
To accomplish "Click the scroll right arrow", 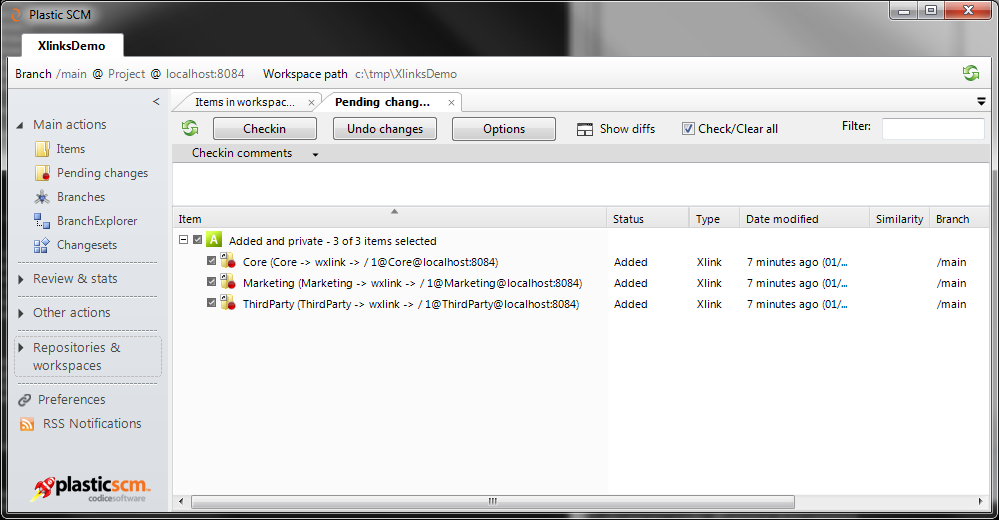I will pos(981,502).
